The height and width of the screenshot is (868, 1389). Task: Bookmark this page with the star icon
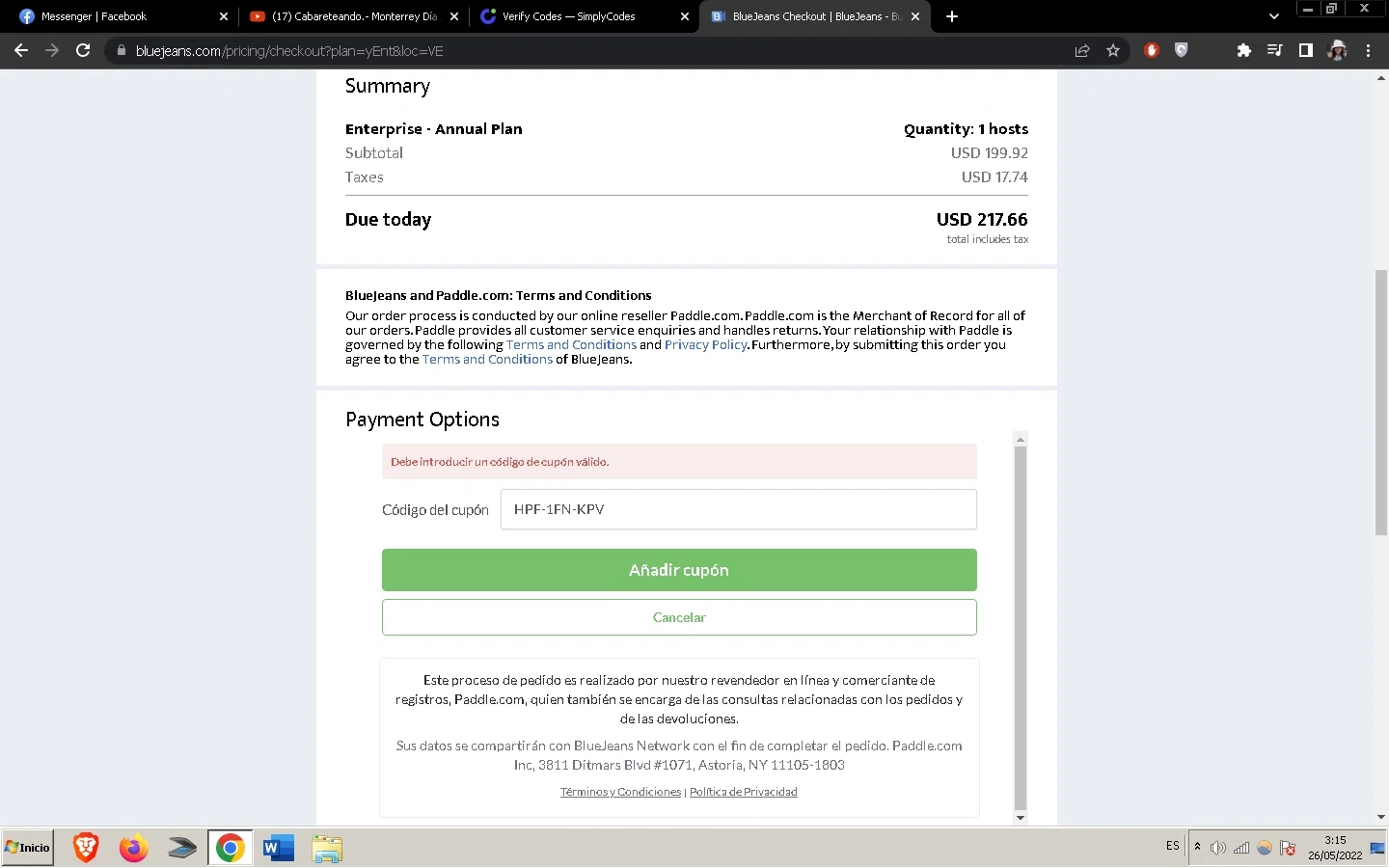tap(1113, 50)
